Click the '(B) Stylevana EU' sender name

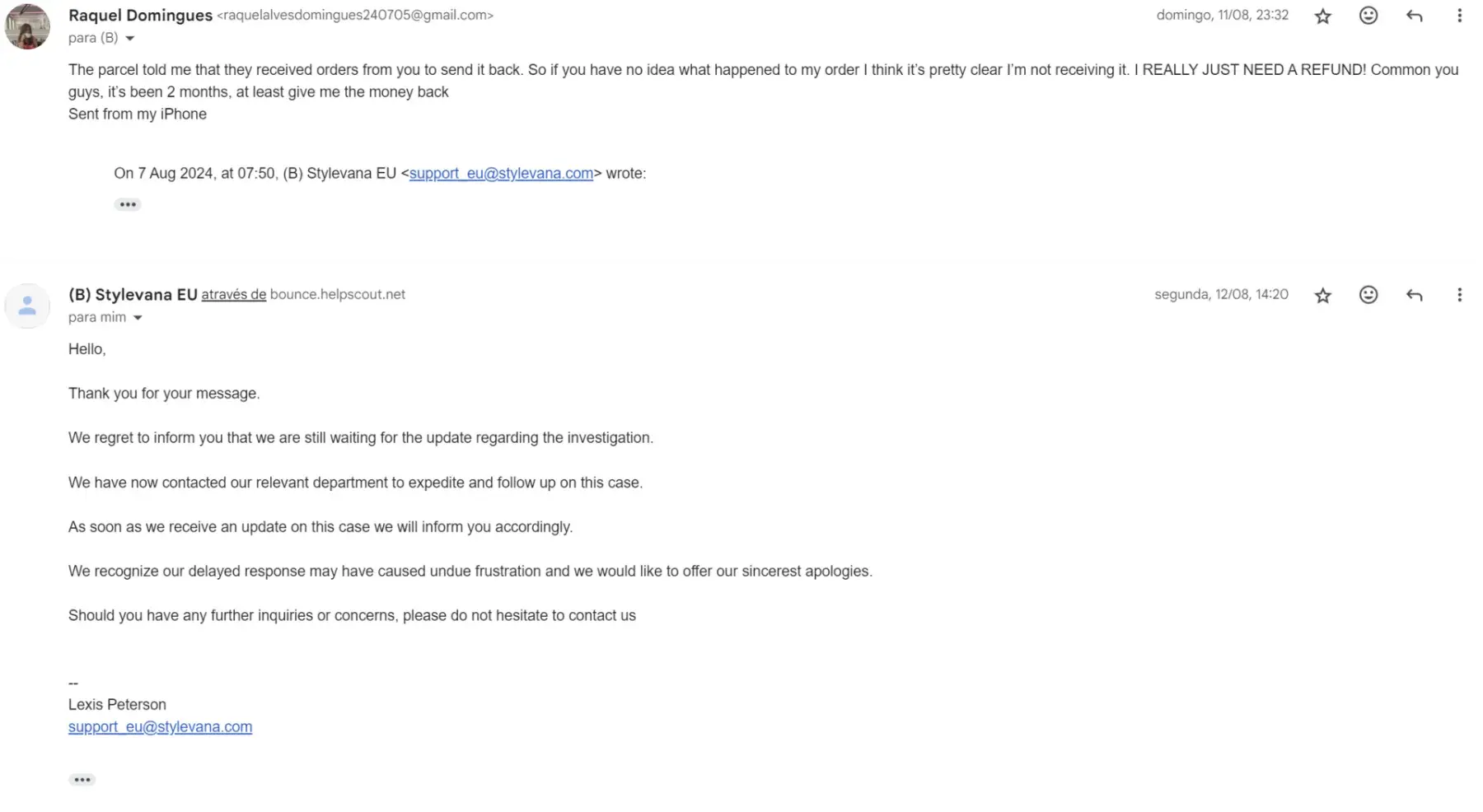coord(133,294)
